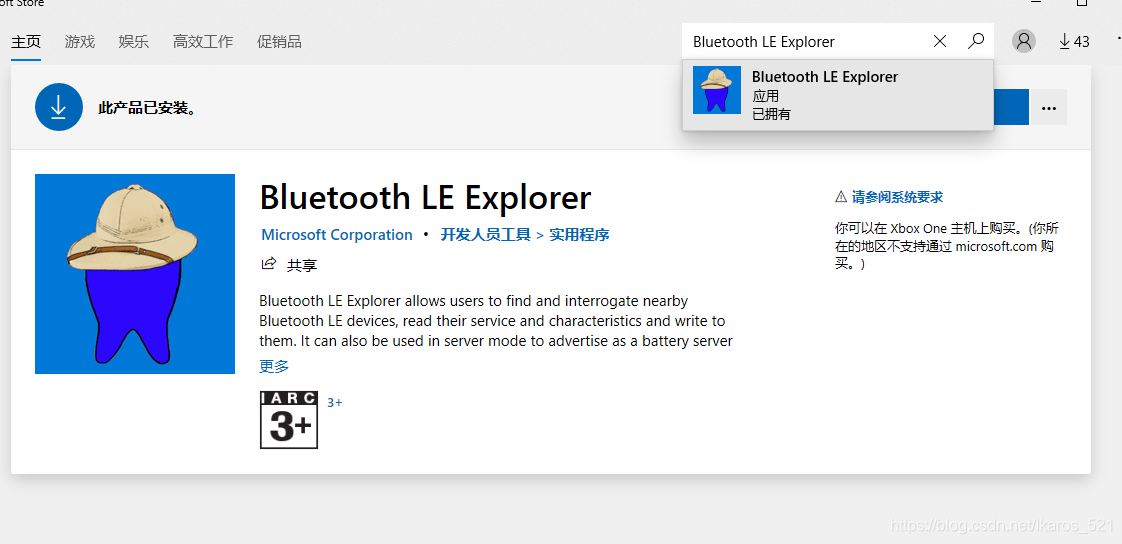
Task: Click the app icon in the search suggestion
Action: 716,90
